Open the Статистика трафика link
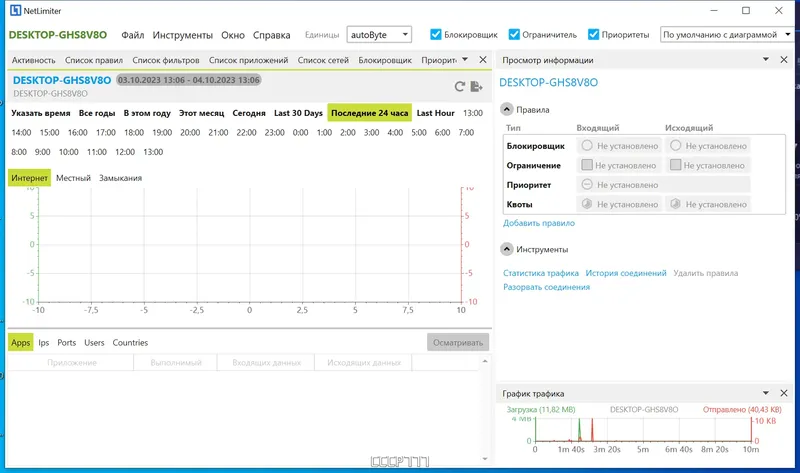The width and height of the screenshot is (800, 473). [541, 273]
